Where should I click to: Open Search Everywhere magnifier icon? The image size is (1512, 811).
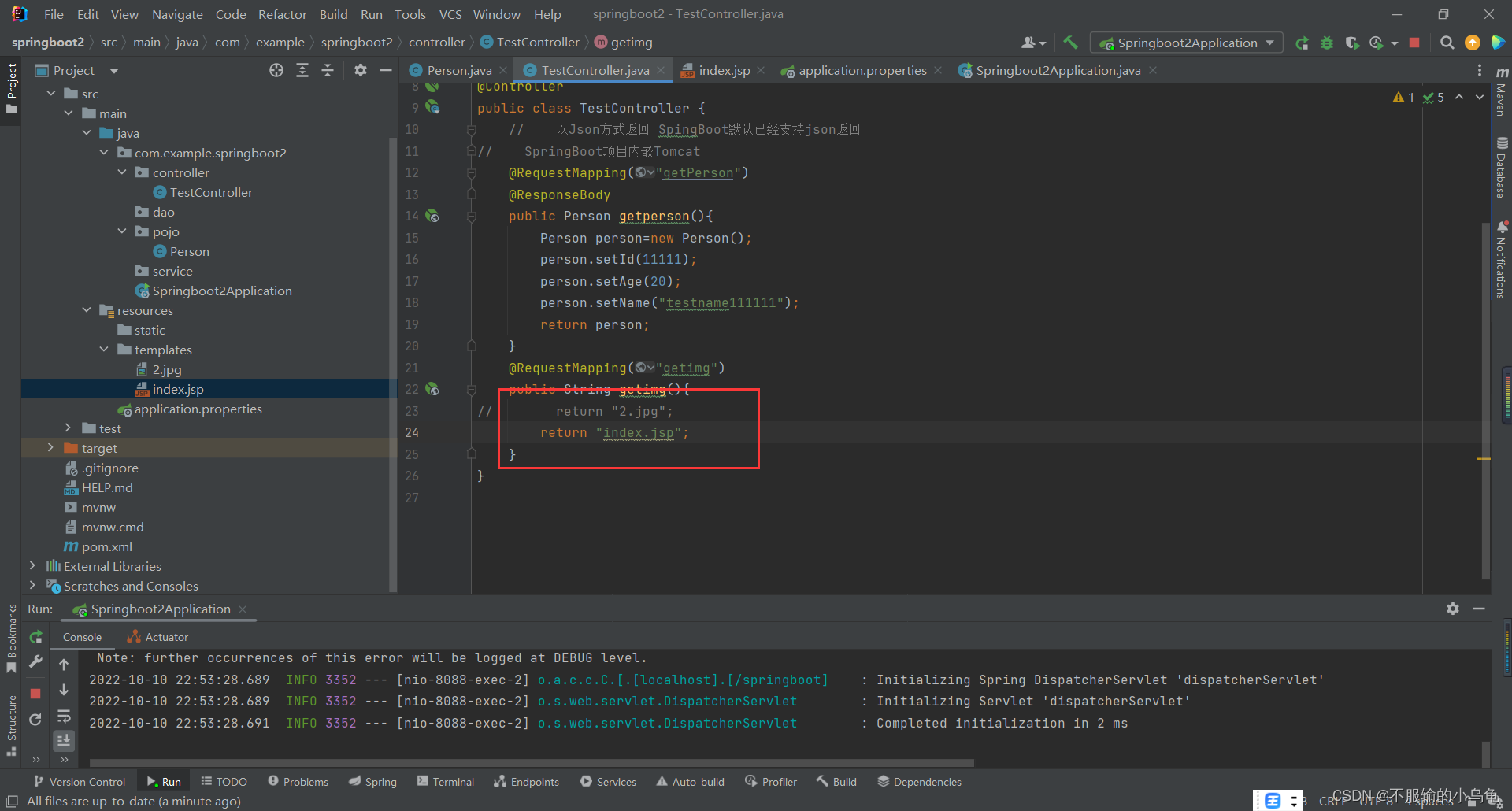click(1447, 43)
